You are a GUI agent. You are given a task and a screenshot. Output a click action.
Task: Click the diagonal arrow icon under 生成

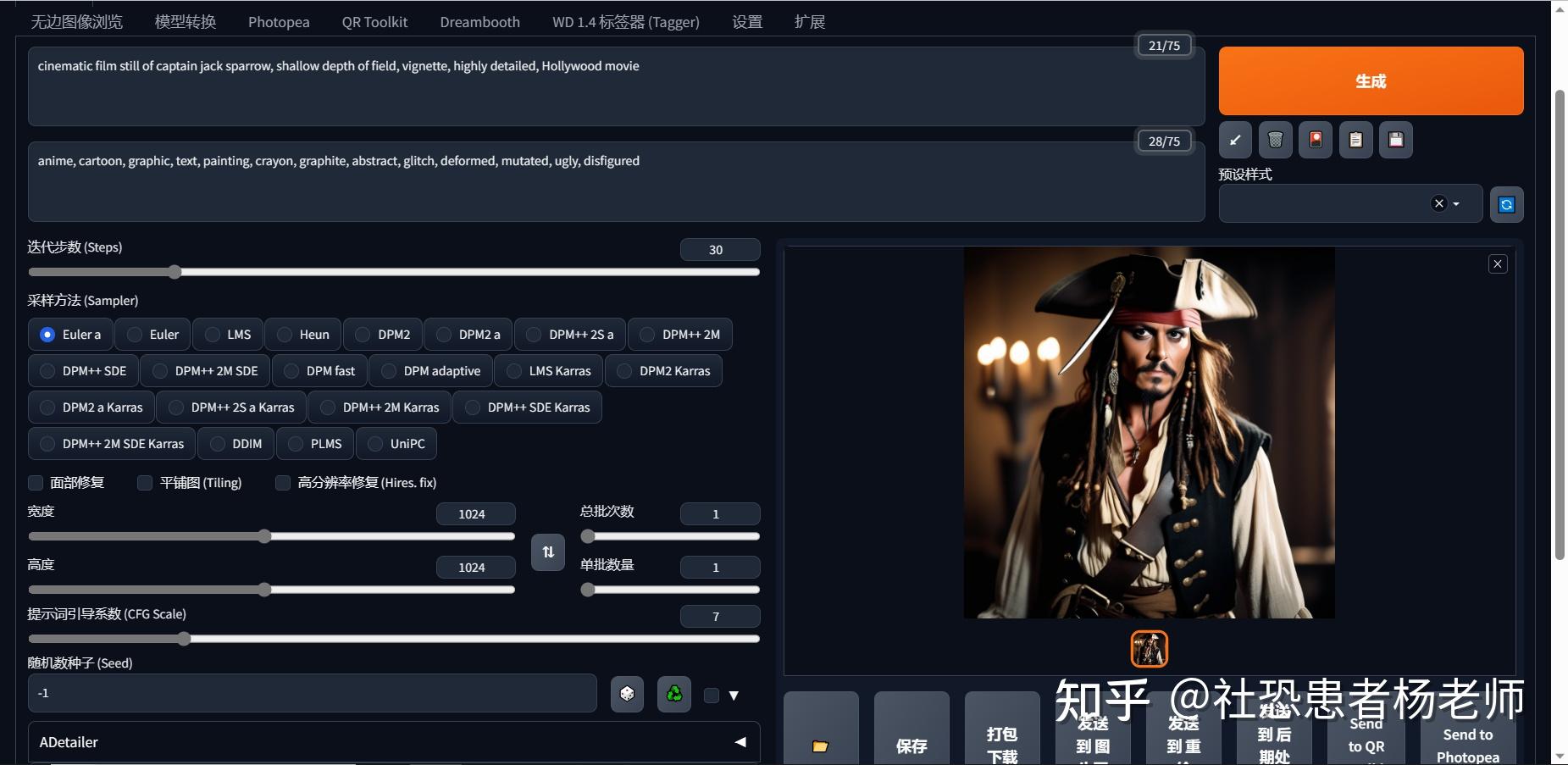coord(1234,140)
